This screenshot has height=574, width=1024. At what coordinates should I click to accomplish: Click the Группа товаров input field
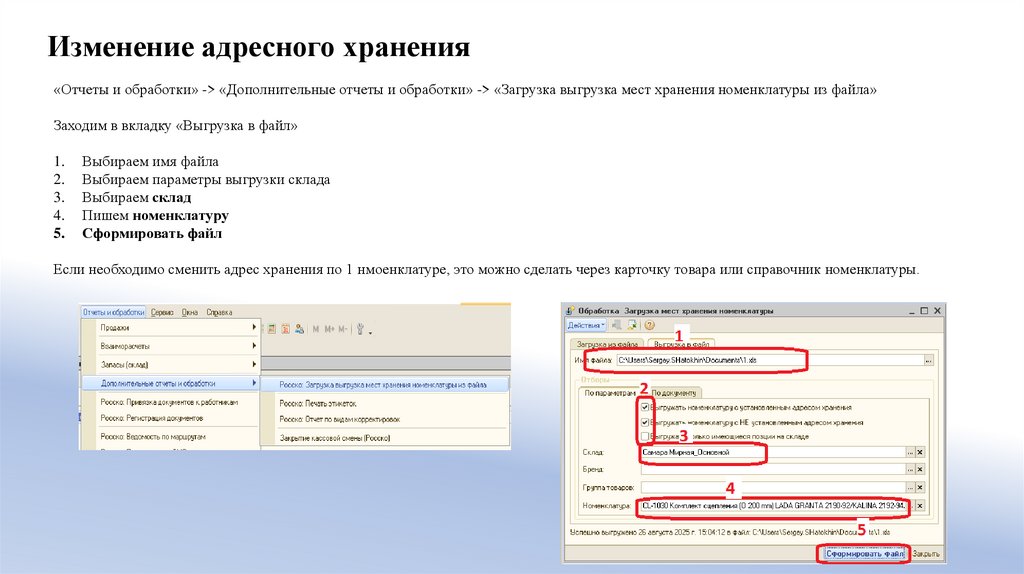(773, 487)
